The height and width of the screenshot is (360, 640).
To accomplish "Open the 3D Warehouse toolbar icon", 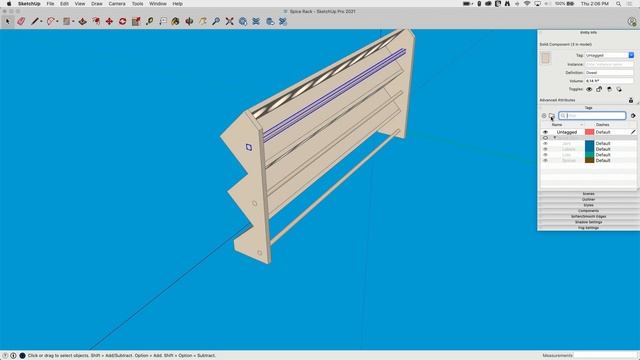I will (243, 21).
